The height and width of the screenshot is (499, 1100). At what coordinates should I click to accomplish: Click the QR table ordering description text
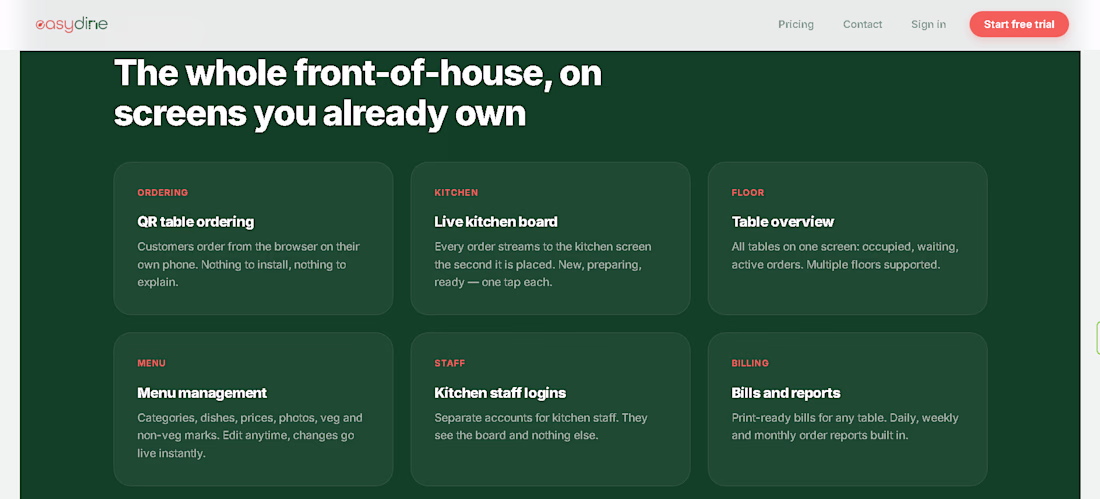click(248, 265)
